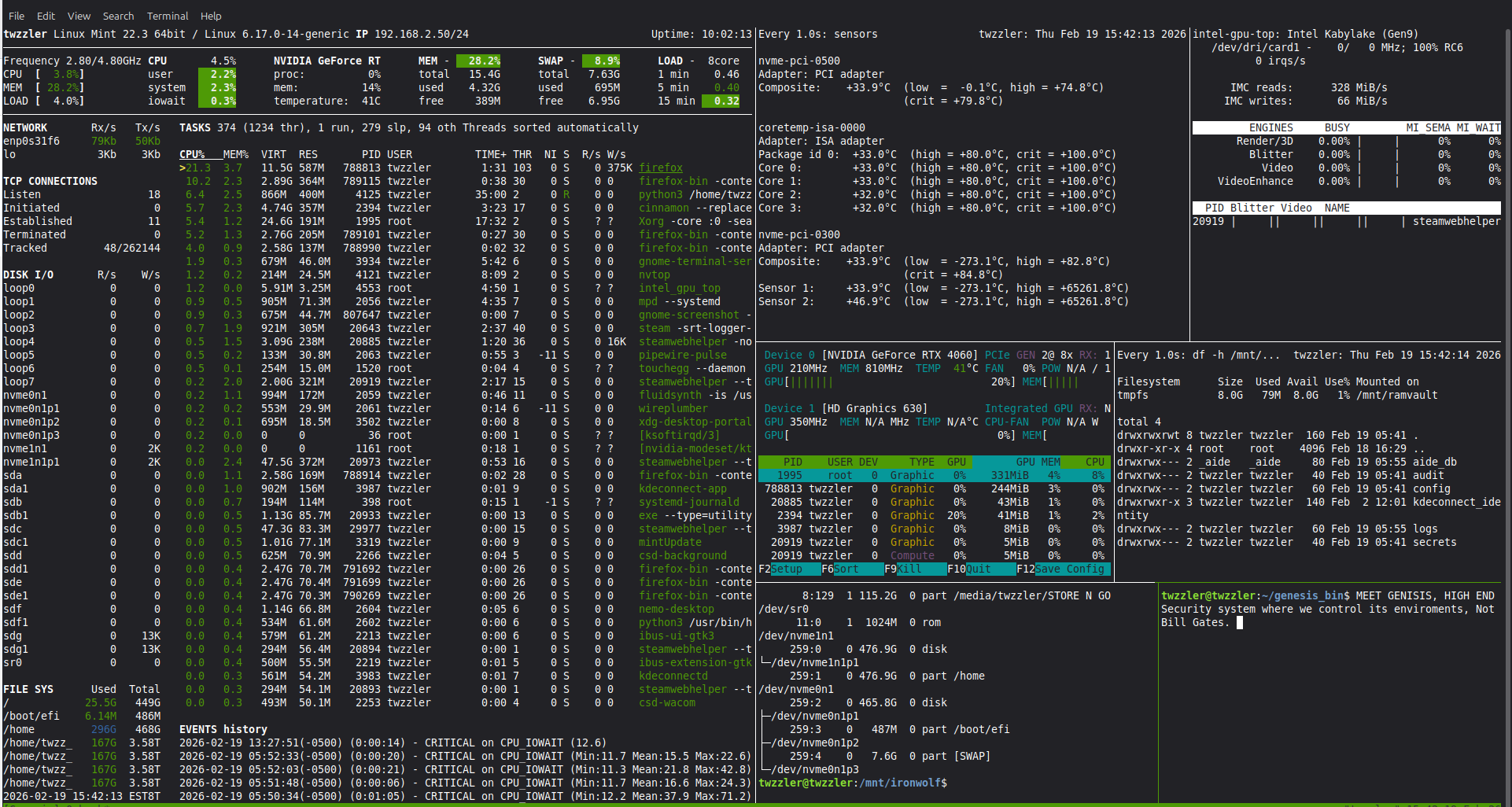Open the View menu
Screen dimensions: 1512x807
coord(79,16)
